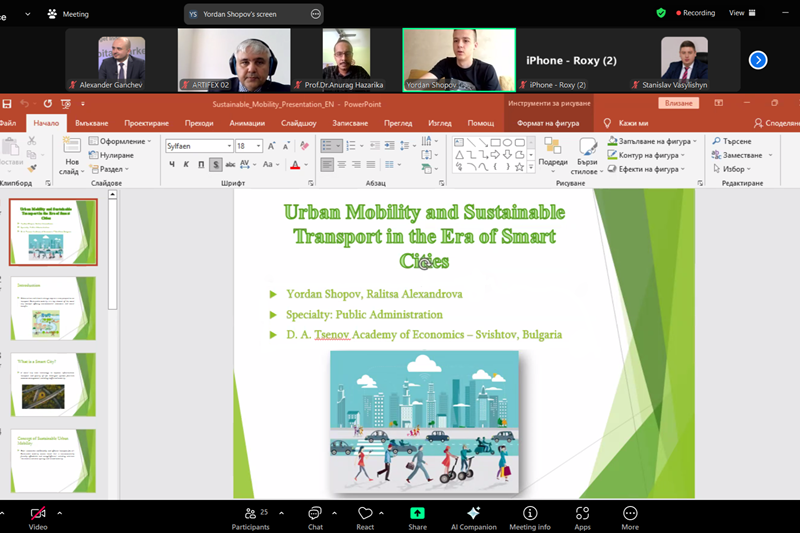800x533 pixels.
Task: Toggle the Zoom Video camera on
Action: (38, 513)
